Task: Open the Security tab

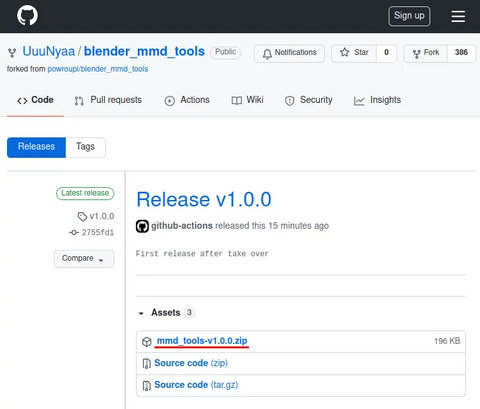Action: [309, 100]
